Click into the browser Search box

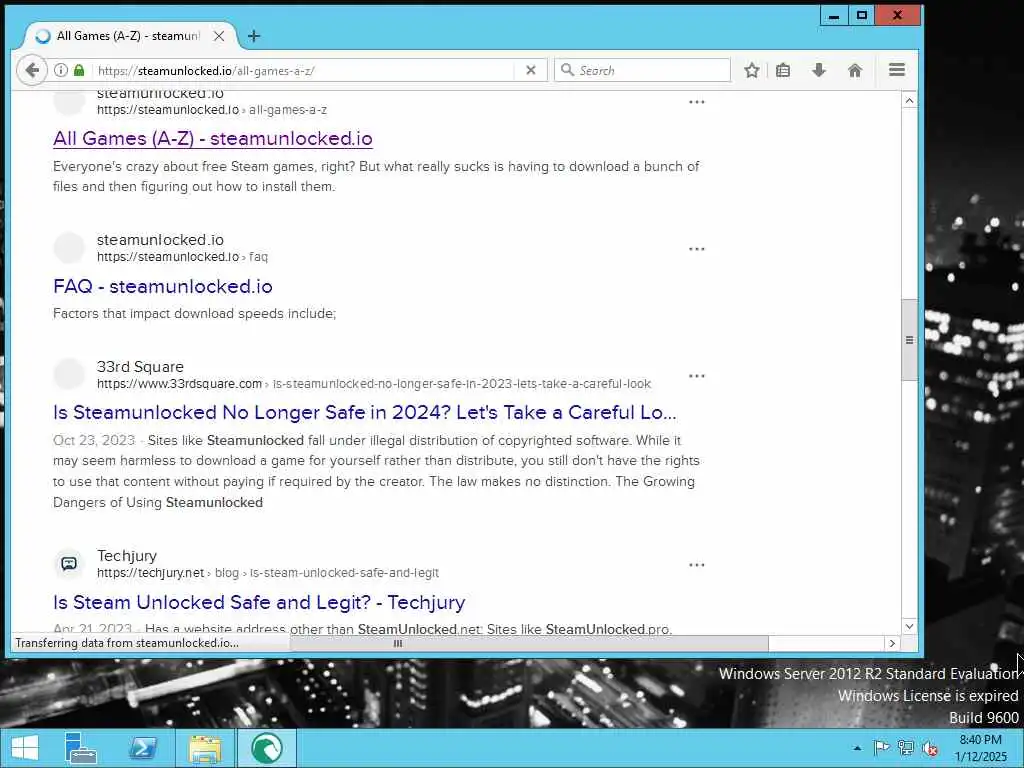643,71
